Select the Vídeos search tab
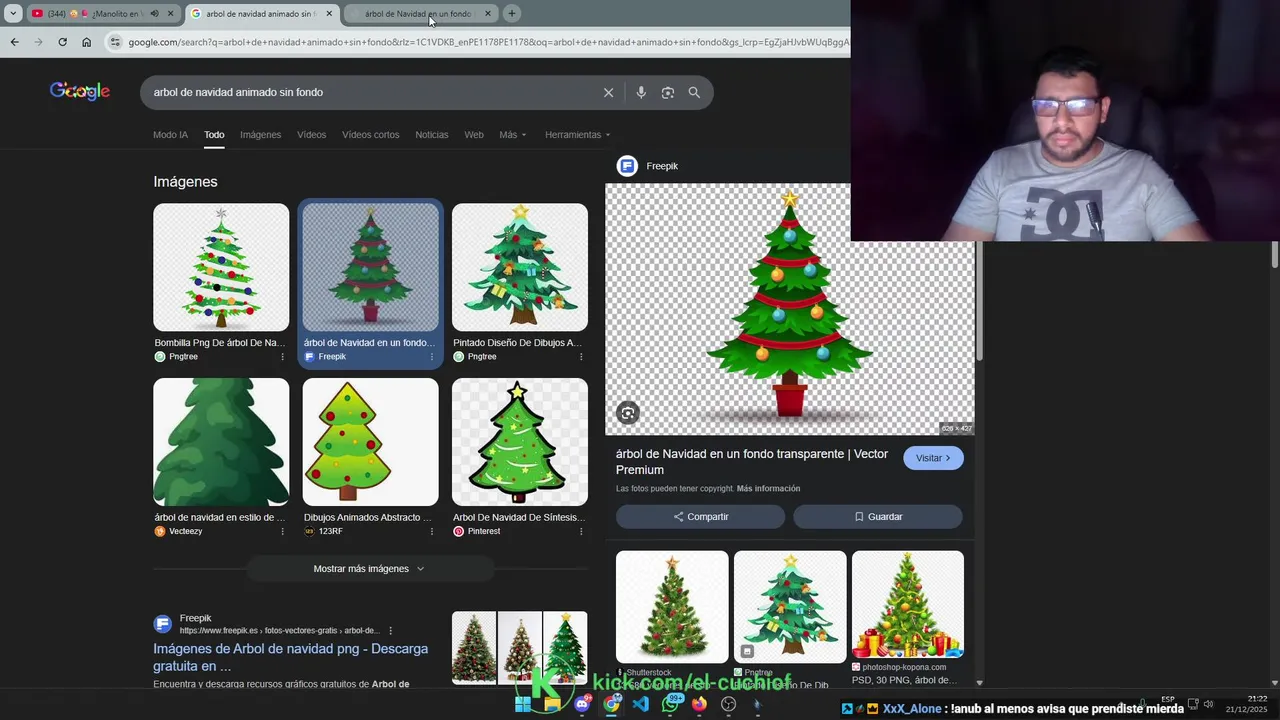This screenshot has height=720, width=1280. pyautogui.click(x=311, y=135)
